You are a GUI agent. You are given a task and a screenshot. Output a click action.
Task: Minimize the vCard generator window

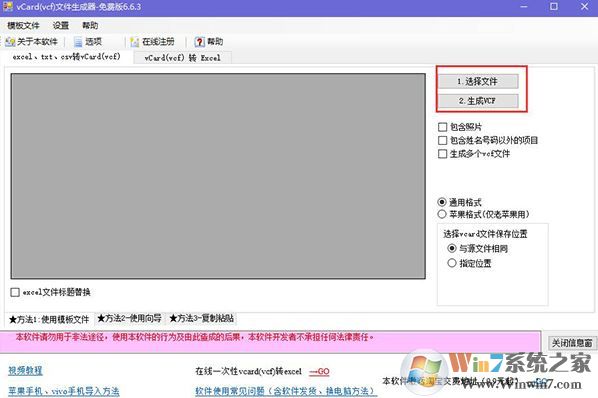pos(524,7)
